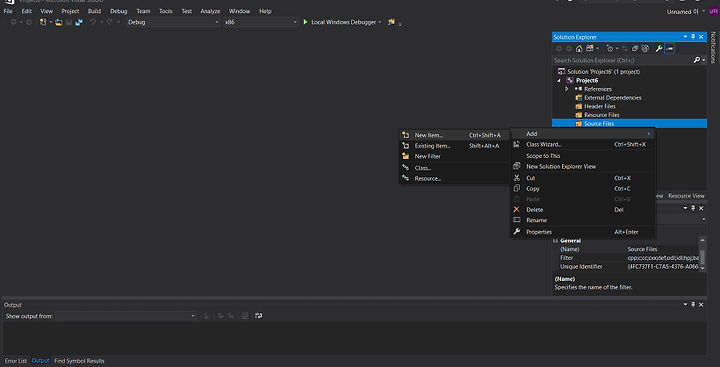Select Copy in context menu
This screenshot has width=720, height=367.
click(x=583, y=188)
